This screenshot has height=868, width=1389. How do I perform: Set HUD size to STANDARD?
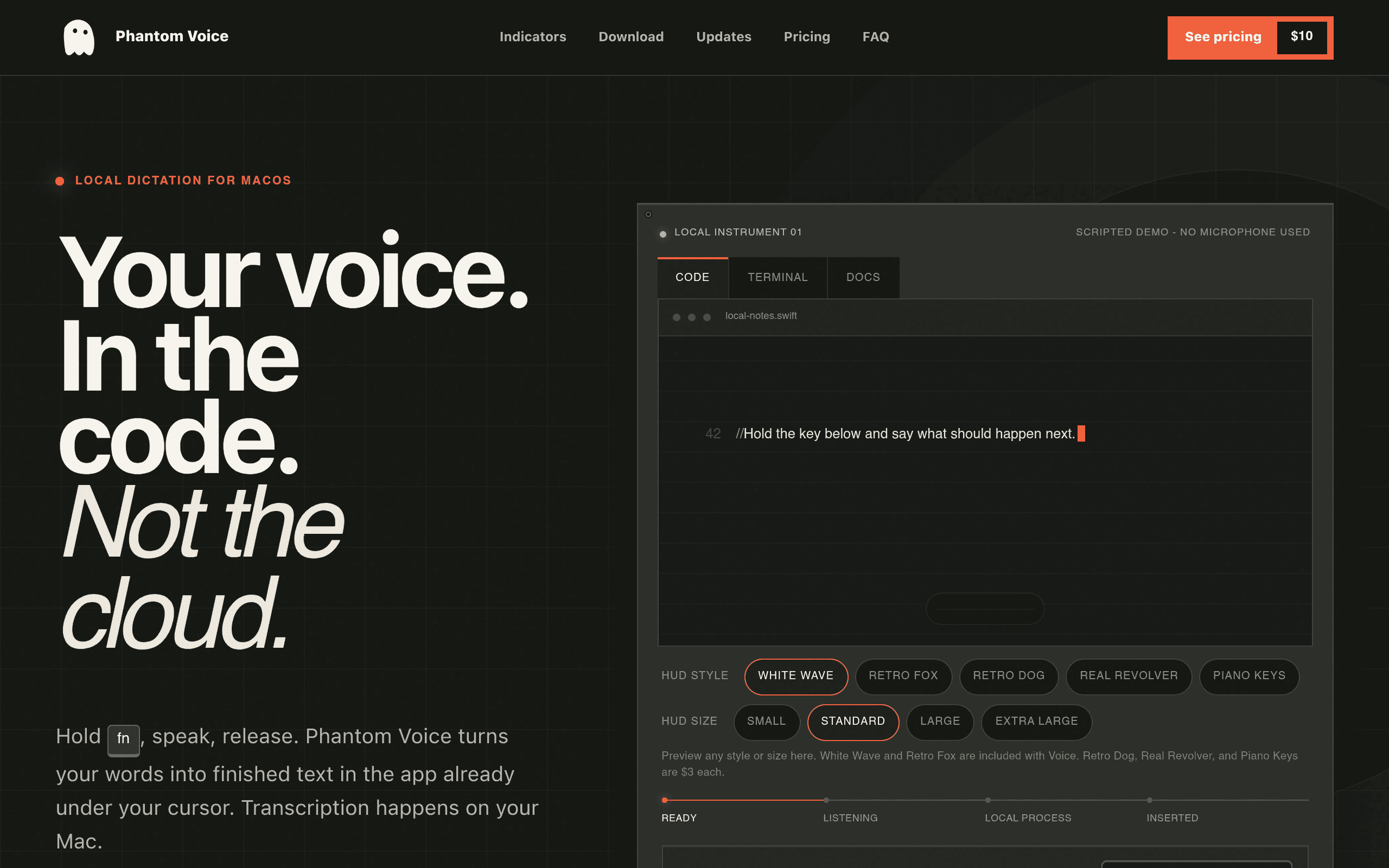point(853,722)
